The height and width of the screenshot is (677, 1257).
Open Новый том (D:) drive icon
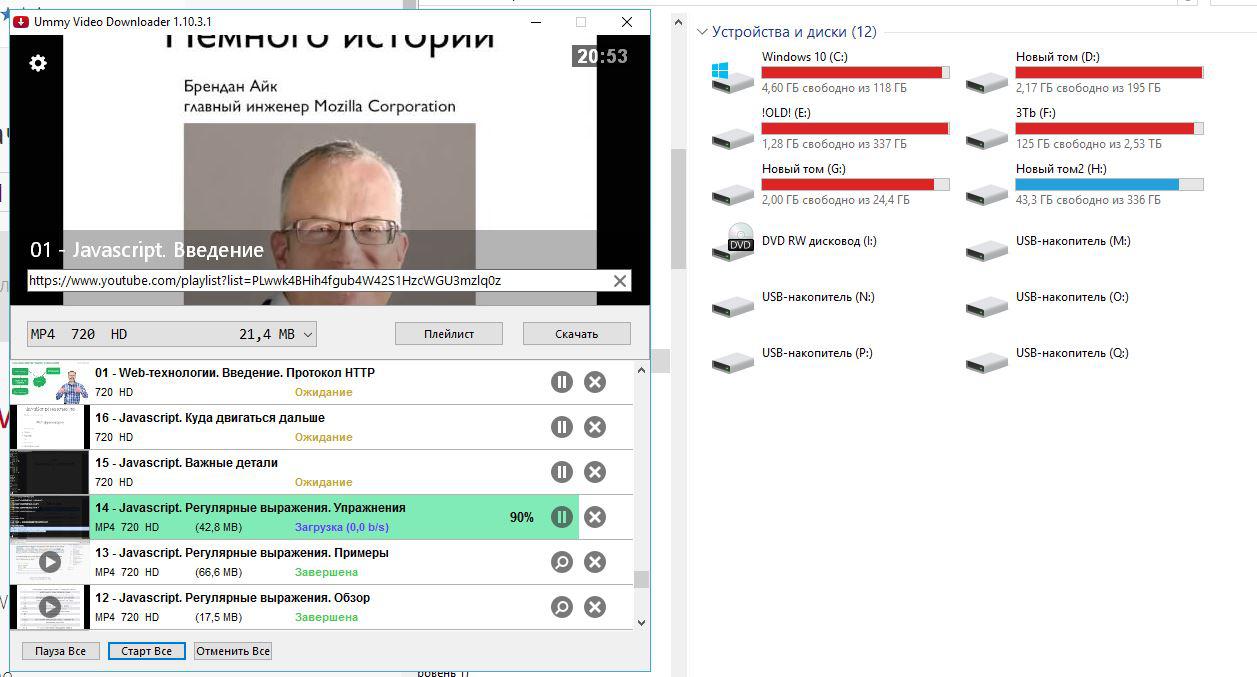[987, 81]
